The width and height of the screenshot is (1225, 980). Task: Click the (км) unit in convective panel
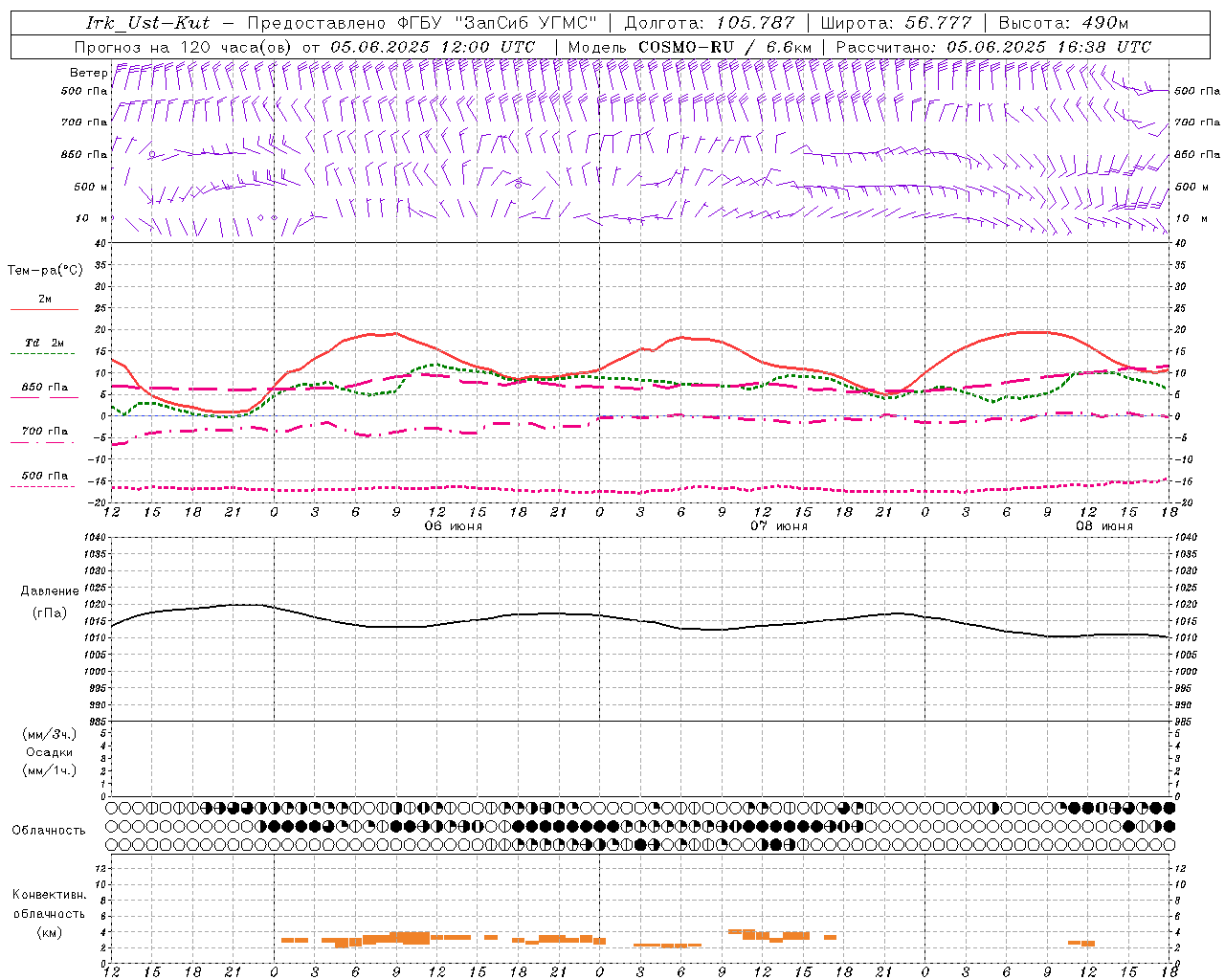(x=50, y=932)
